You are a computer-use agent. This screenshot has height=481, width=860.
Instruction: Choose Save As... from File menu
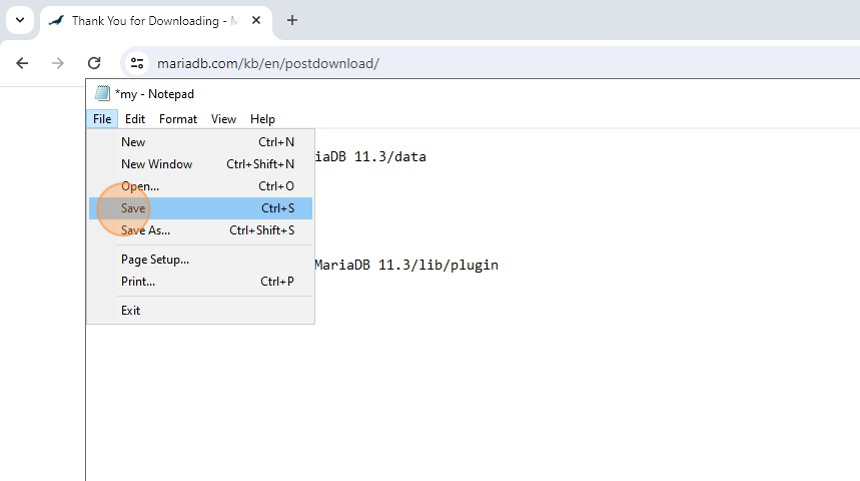point(201,230)
